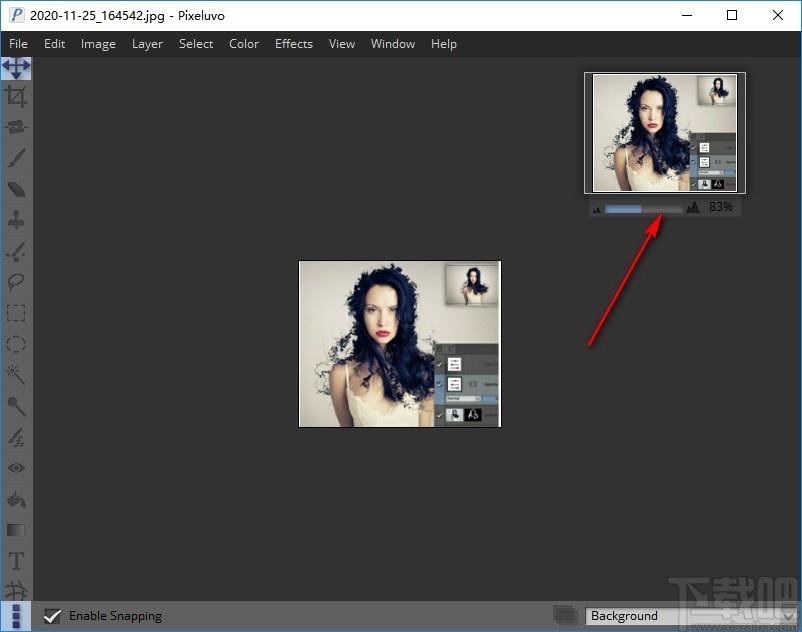
Task: Open the Effects menu
Action: click(x=294, y=44)
